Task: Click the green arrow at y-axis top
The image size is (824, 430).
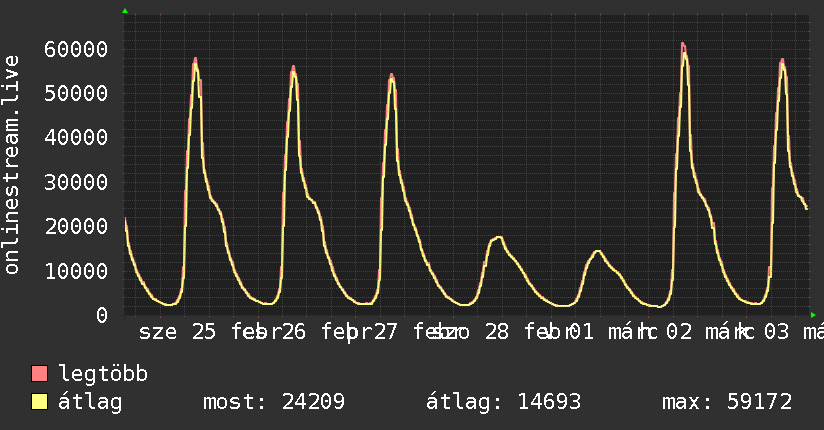Action: tap(125, 11)
